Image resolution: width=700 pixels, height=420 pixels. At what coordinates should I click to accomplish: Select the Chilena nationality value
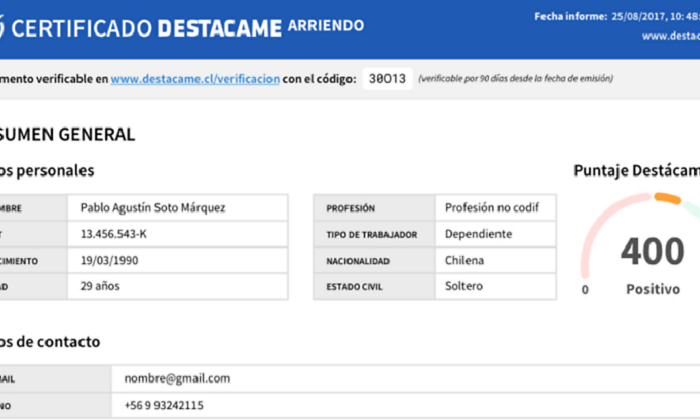pos(464,260)
